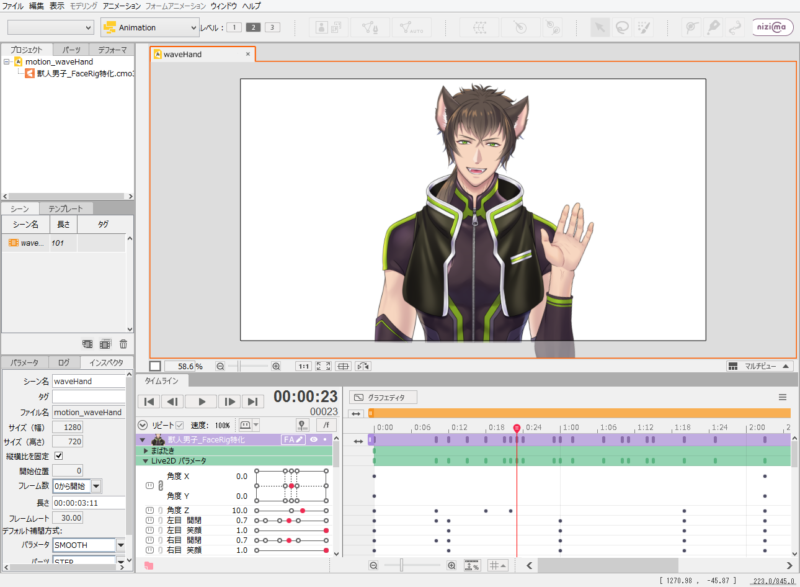The image size is (800, 587).
Task: Click the warp deformer creation icon
Action: (480, 28)
